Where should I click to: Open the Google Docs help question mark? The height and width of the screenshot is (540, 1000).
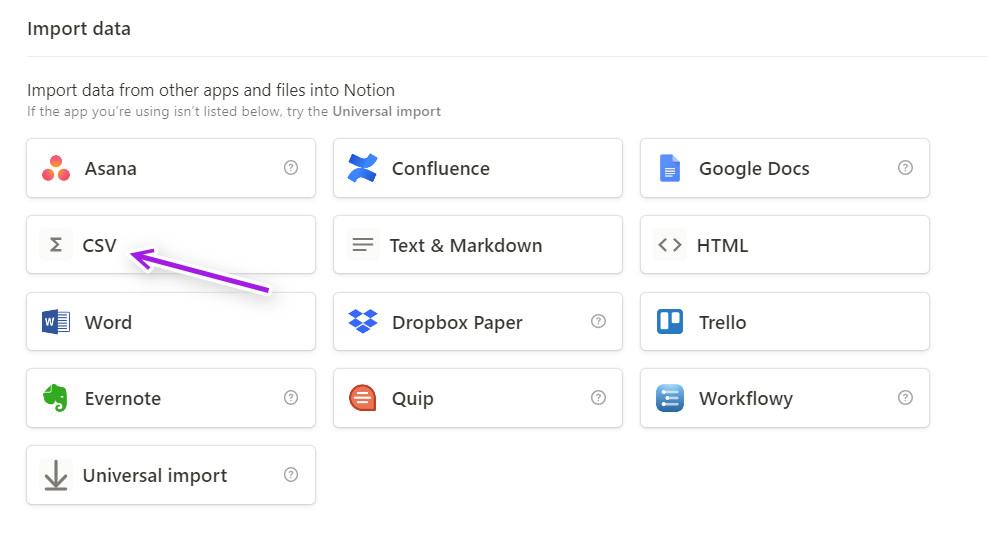tap(905, 168)
